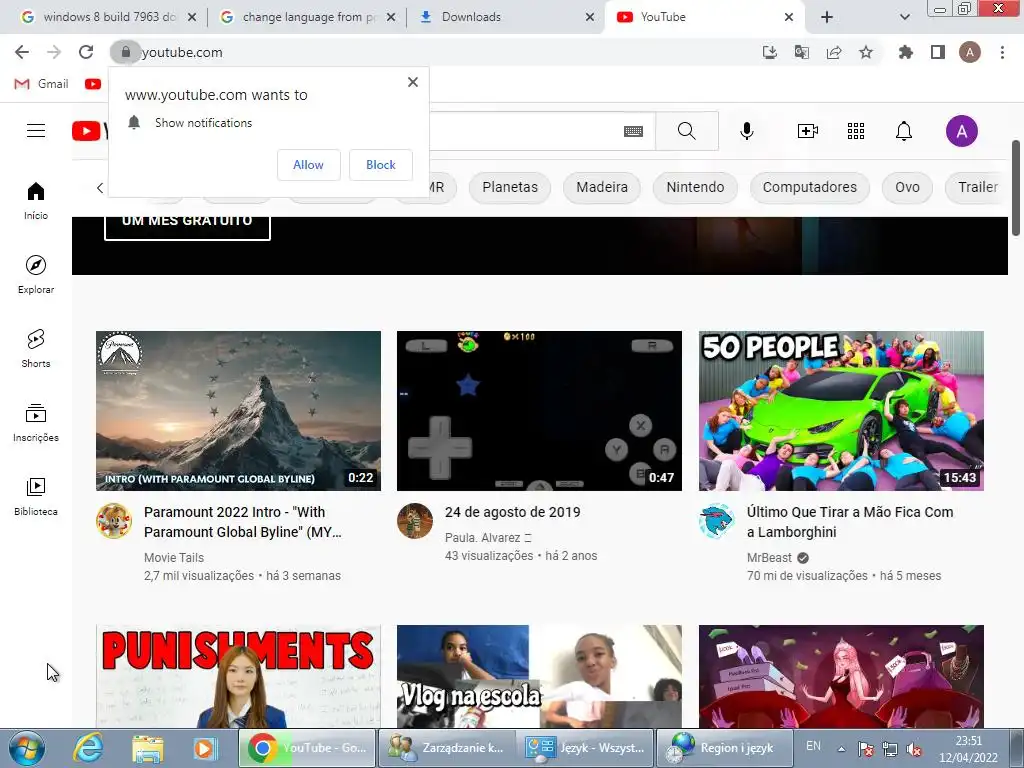Open the Windows Start orb
The height and width of the screenshot is (768, 1024).
tap(26, 748)
